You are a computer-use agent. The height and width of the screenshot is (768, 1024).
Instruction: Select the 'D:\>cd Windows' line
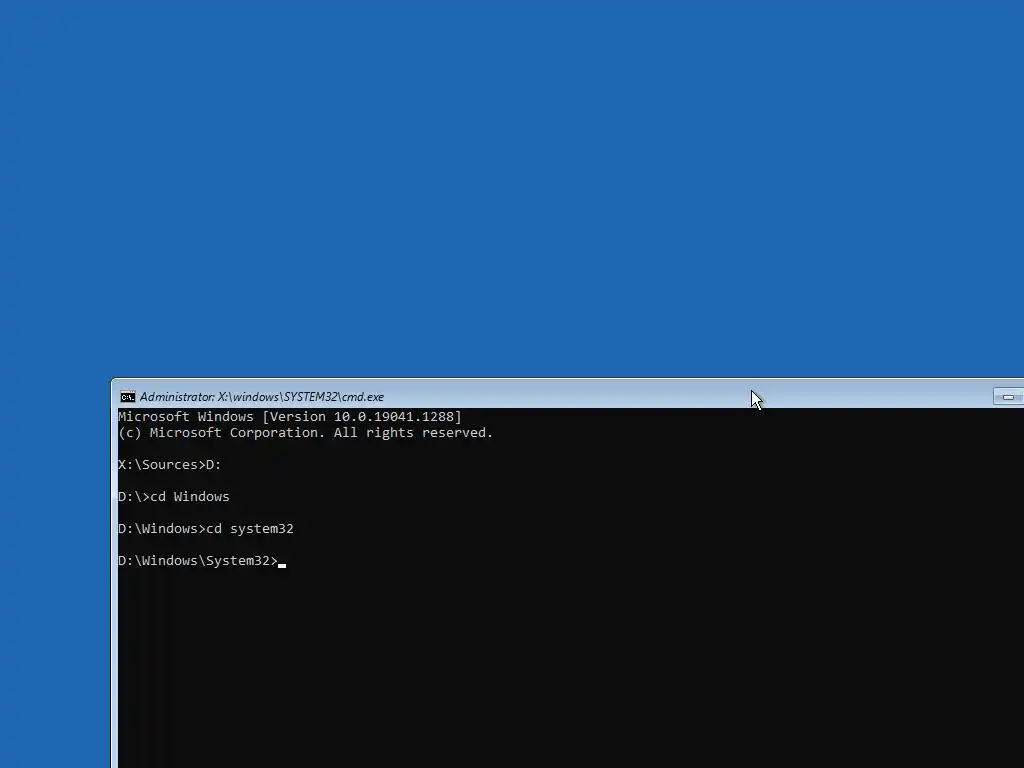[x=174, y=497]
